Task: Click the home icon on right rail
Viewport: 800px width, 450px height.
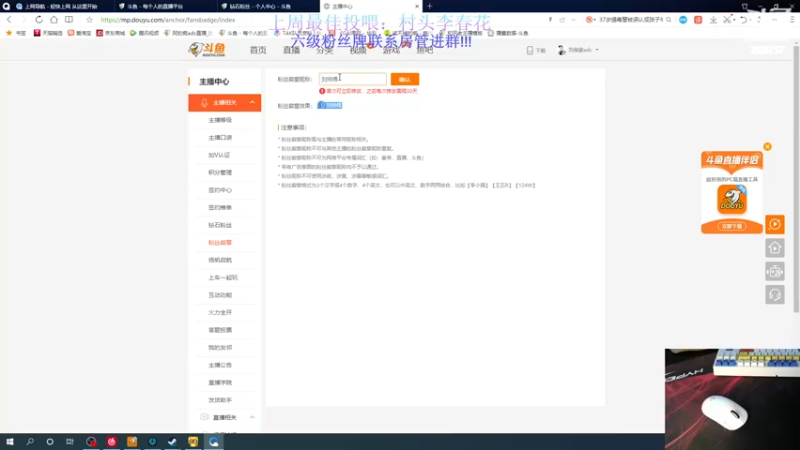Action: tap(774, 248)
